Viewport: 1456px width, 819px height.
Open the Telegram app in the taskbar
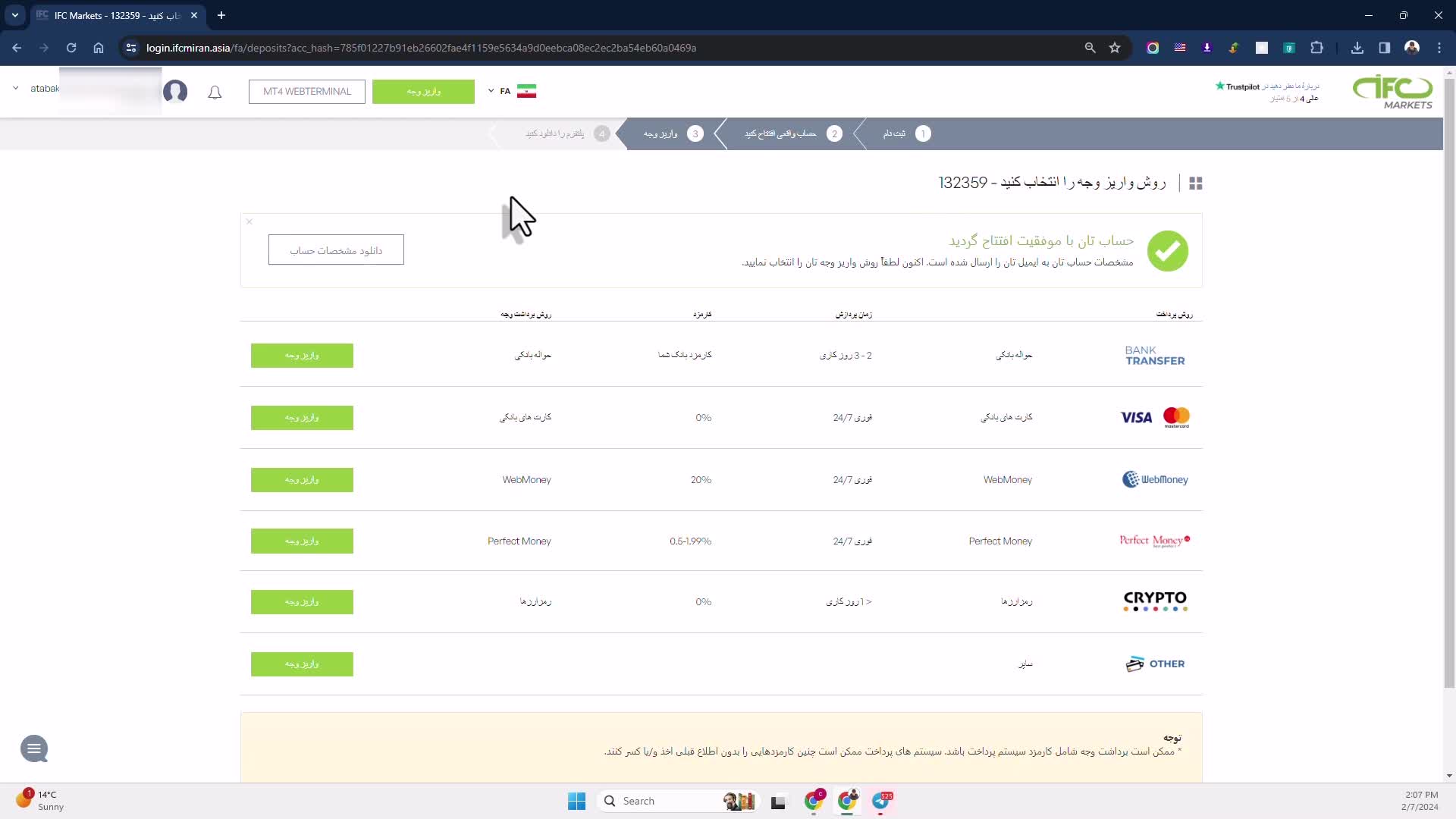point(881,801)
